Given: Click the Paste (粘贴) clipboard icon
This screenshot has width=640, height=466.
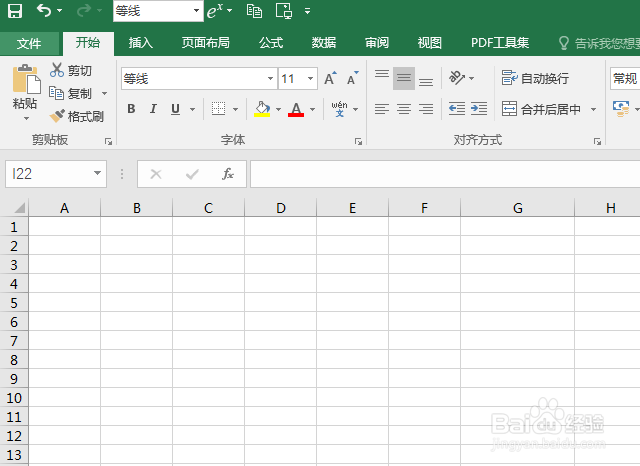Looking at the screenshot, I should point(26,79).
